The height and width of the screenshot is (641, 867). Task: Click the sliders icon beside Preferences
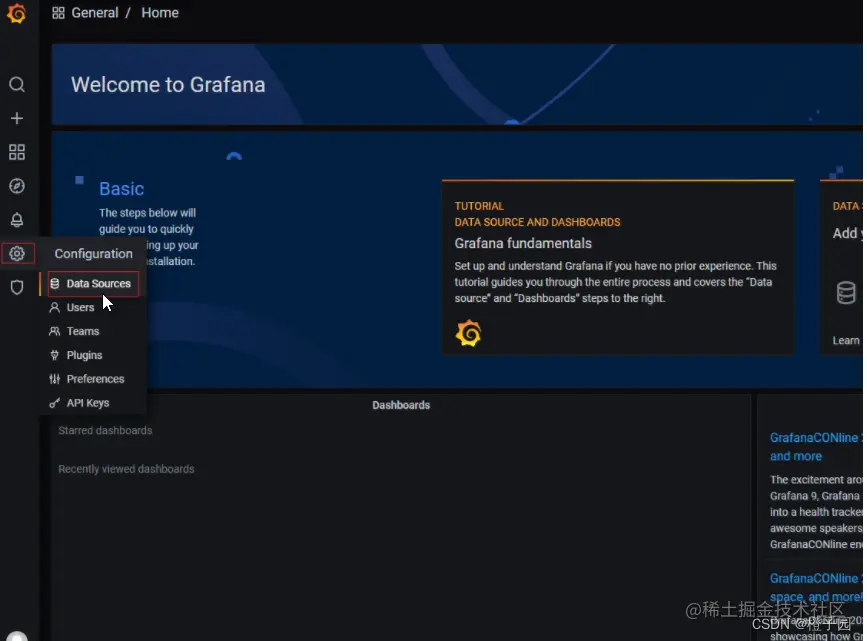point(54,379)
